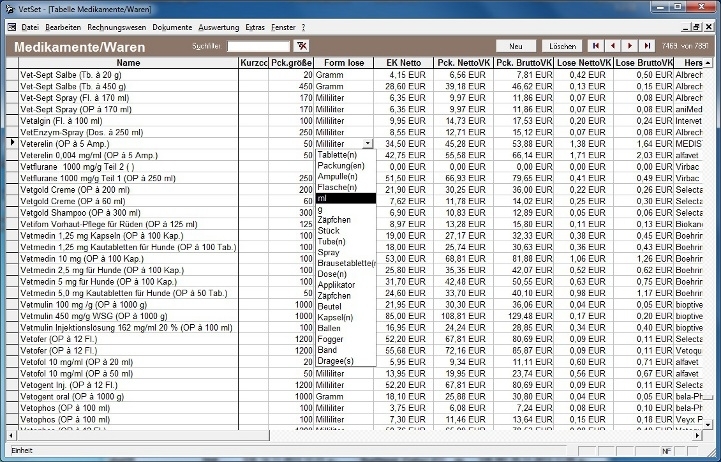Open the Bearbeiten menu
Image resolution: width=721 pixels, height=462 pixels.
click(x=63, y=28)
